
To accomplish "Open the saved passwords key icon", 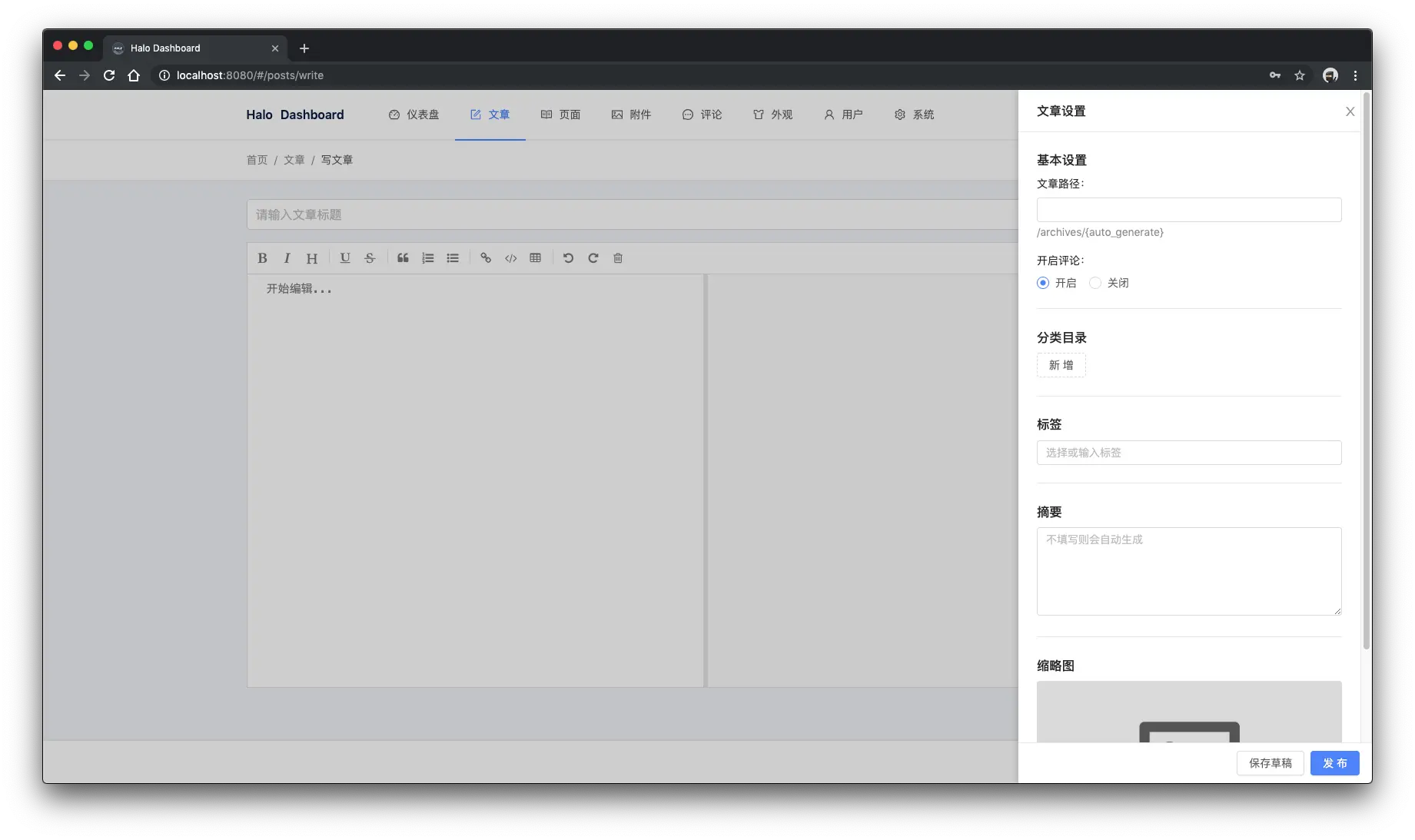I will pos(1275,75).
